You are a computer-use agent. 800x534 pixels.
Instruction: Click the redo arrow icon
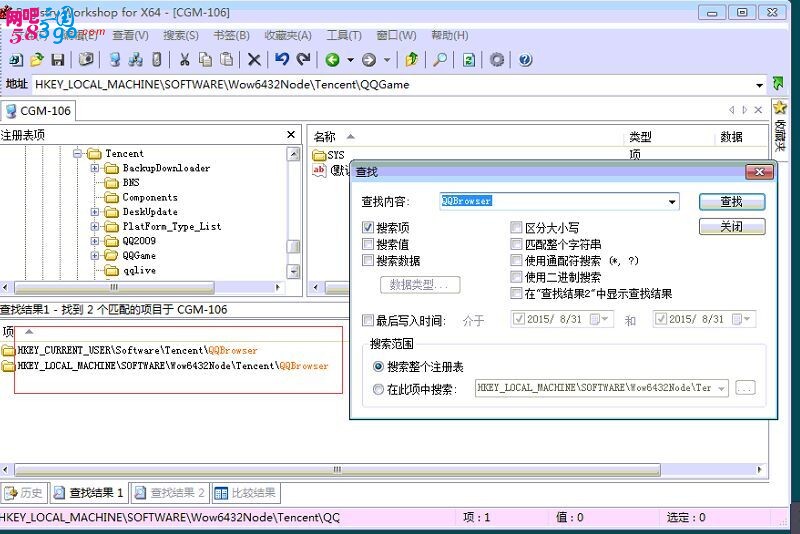[304, 60]
